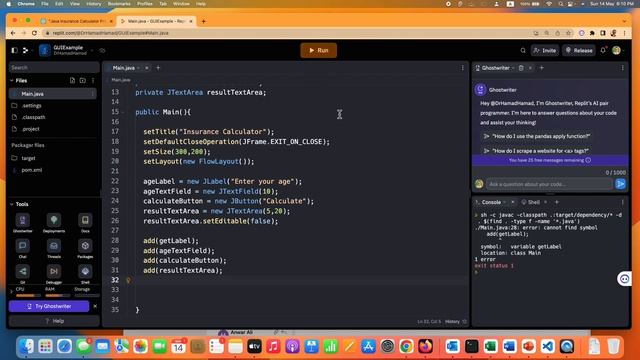The height and width of the screenshot is (360, 640).
Task: Clear Ghostwriter chat with trash icon
Action: coord(521,68)
